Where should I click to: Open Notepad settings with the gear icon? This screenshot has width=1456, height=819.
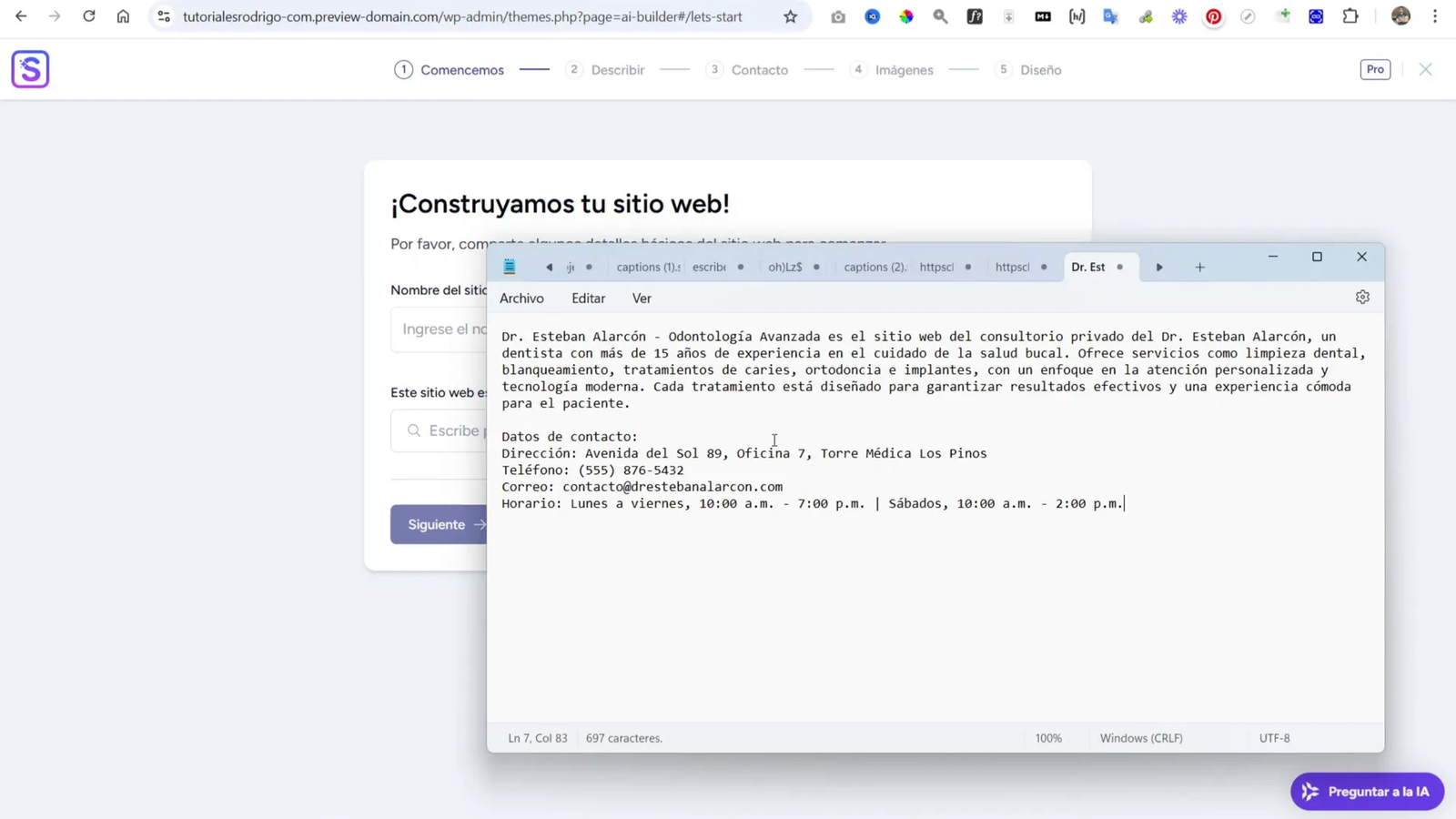(x=1361, y=296)
